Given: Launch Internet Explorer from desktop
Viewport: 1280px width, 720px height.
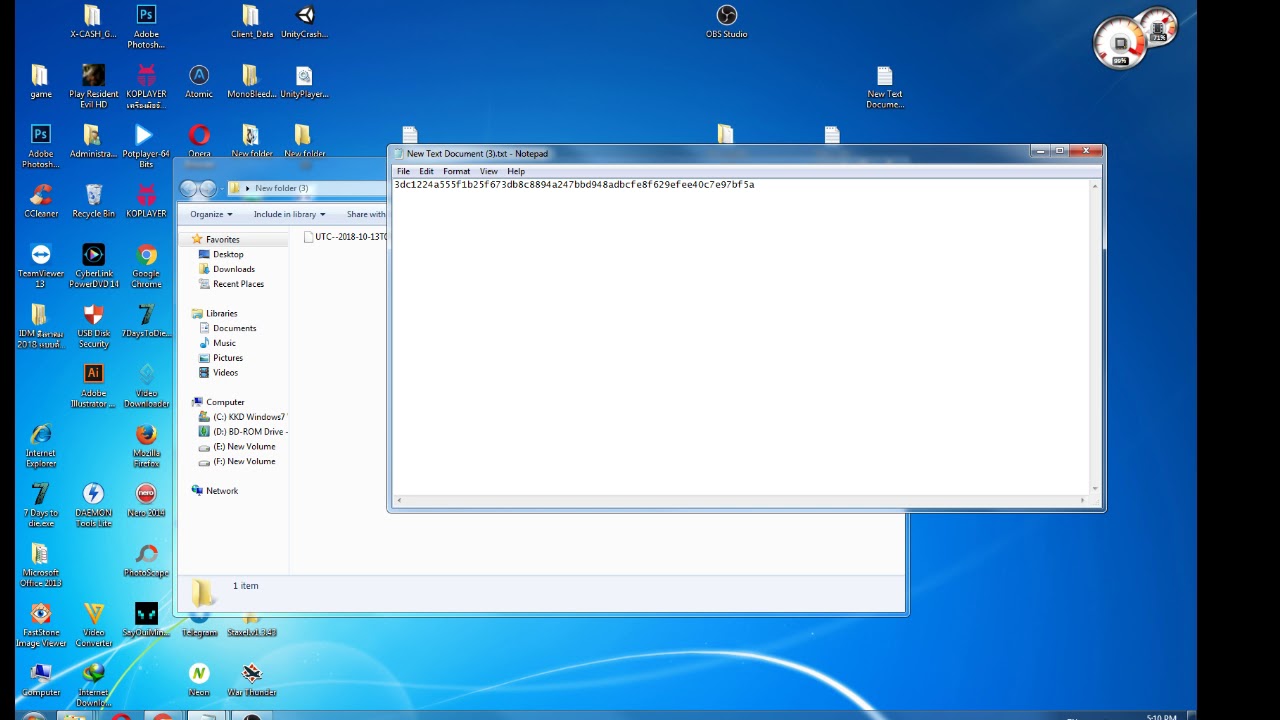Looking at the screenshot, I should pyautogui.click(x=40, y=446).
